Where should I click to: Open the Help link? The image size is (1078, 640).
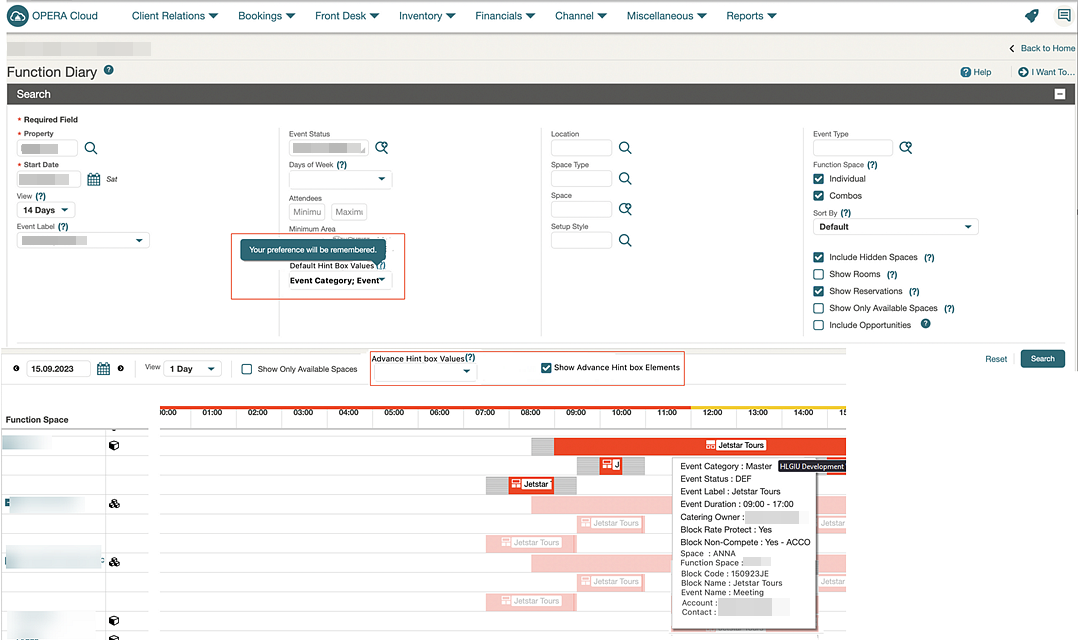[976, 72]
